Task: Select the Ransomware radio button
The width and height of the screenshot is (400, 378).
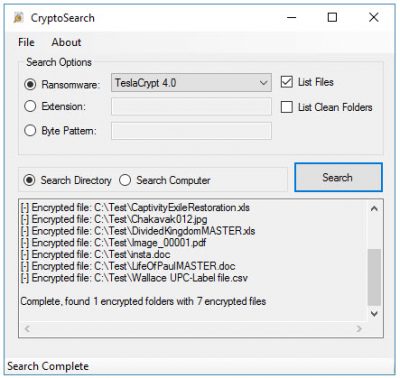Action: pyautogui.click(x=30, y=84)
